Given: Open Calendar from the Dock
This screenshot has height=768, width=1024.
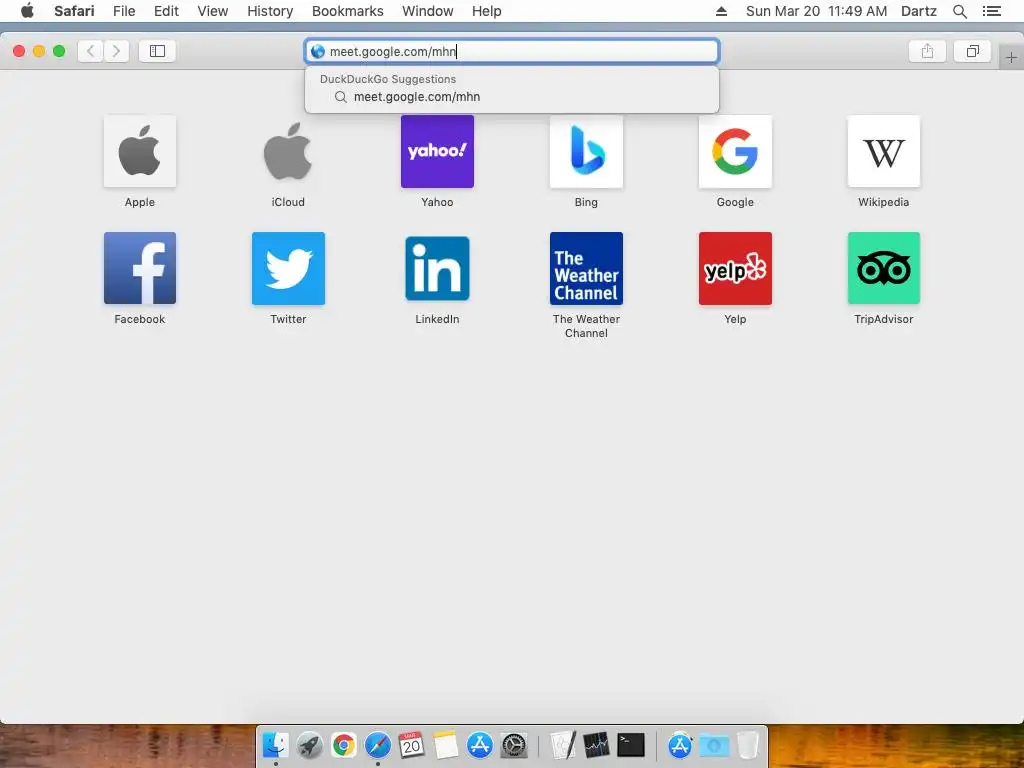Looking at the screenshot, I should (411, 745).
